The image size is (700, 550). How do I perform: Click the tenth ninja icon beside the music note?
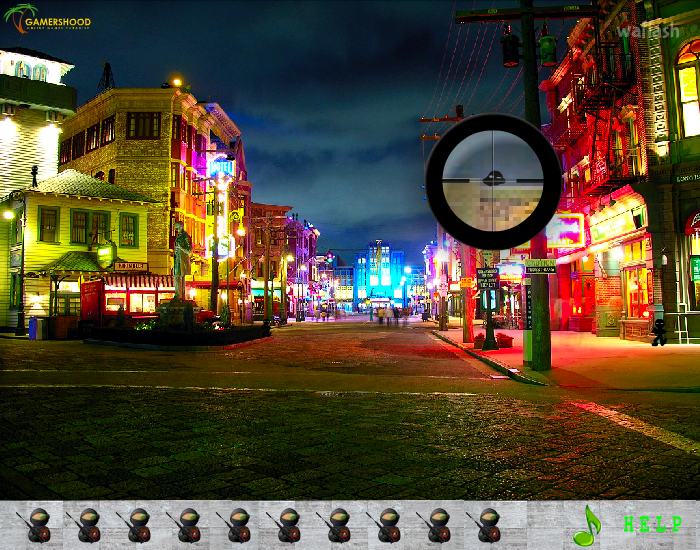point(484,525)
